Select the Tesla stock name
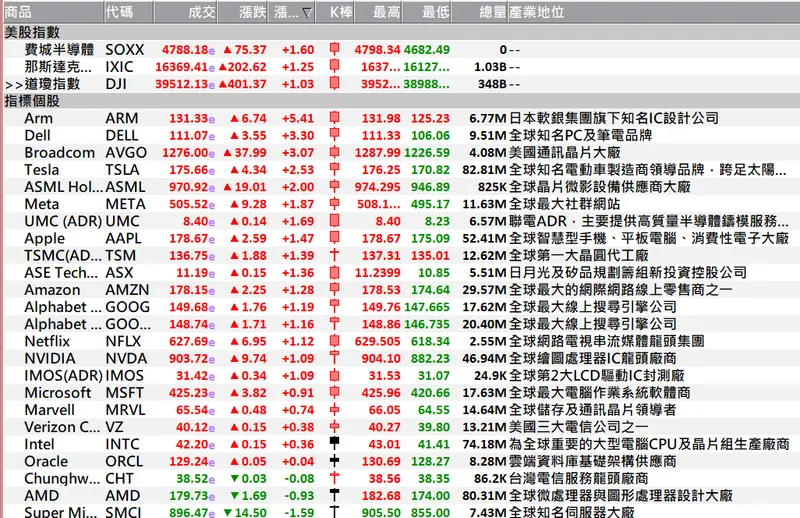Viewport: 800px width, 518px height. (41, 169)
